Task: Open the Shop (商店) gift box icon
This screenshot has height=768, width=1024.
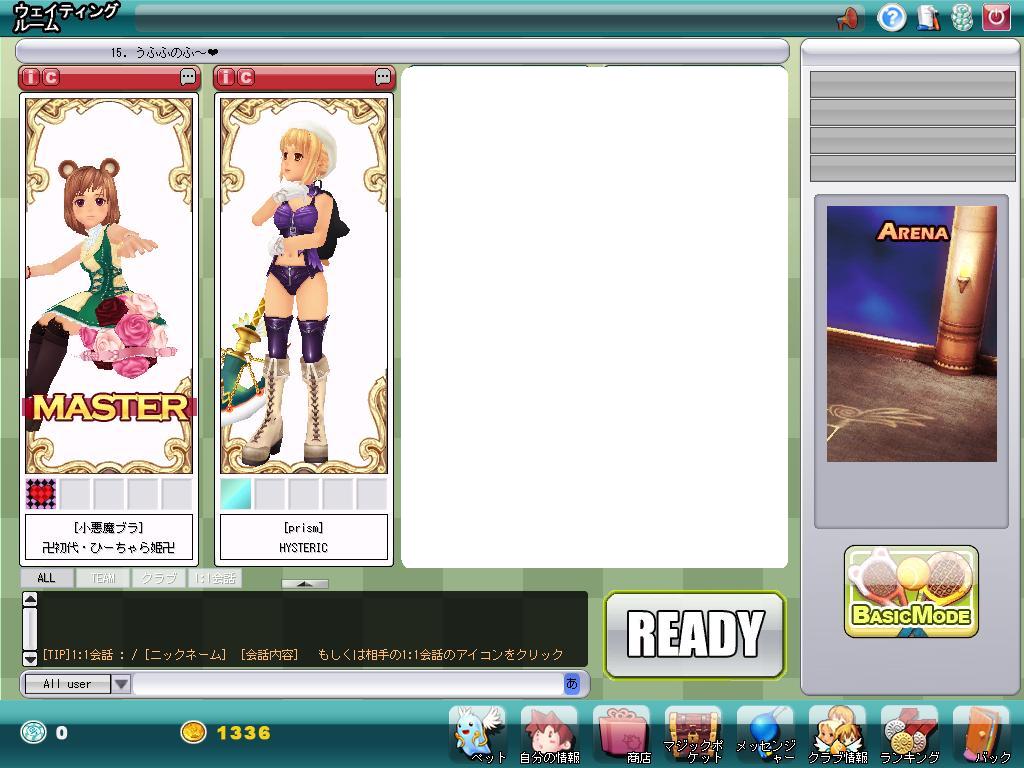Action: click(621, 732)
